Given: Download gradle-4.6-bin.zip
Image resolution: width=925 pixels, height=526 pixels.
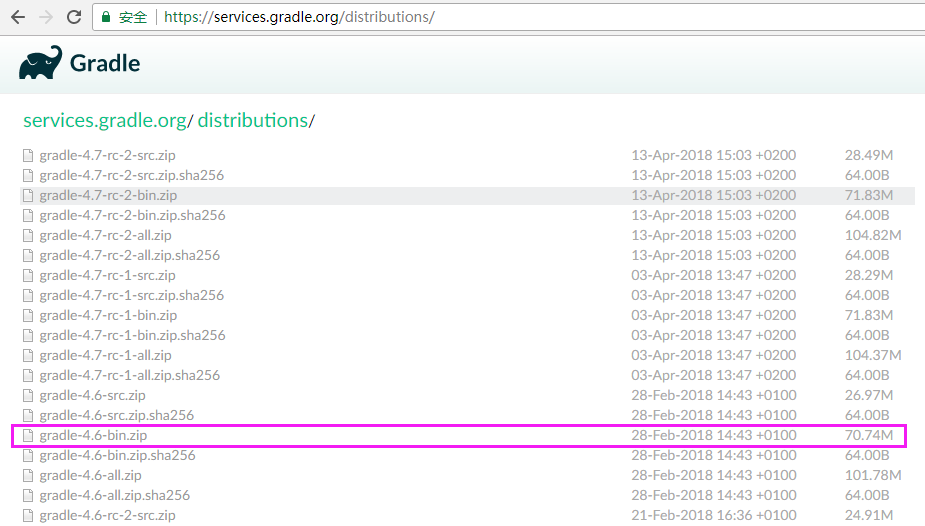Looking at the screenshot, I should click(93, 436).
